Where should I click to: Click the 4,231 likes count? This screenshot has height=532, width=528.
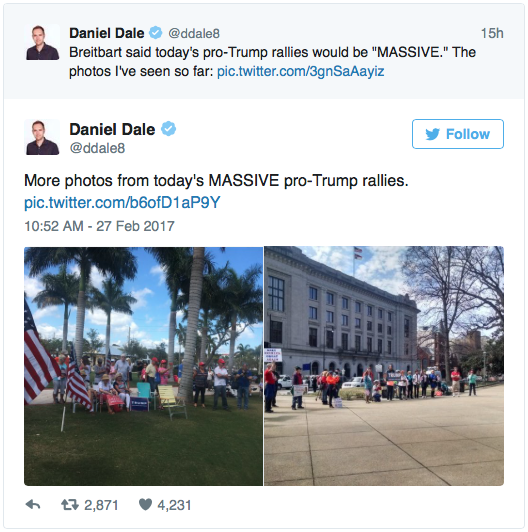pos(174,505)
